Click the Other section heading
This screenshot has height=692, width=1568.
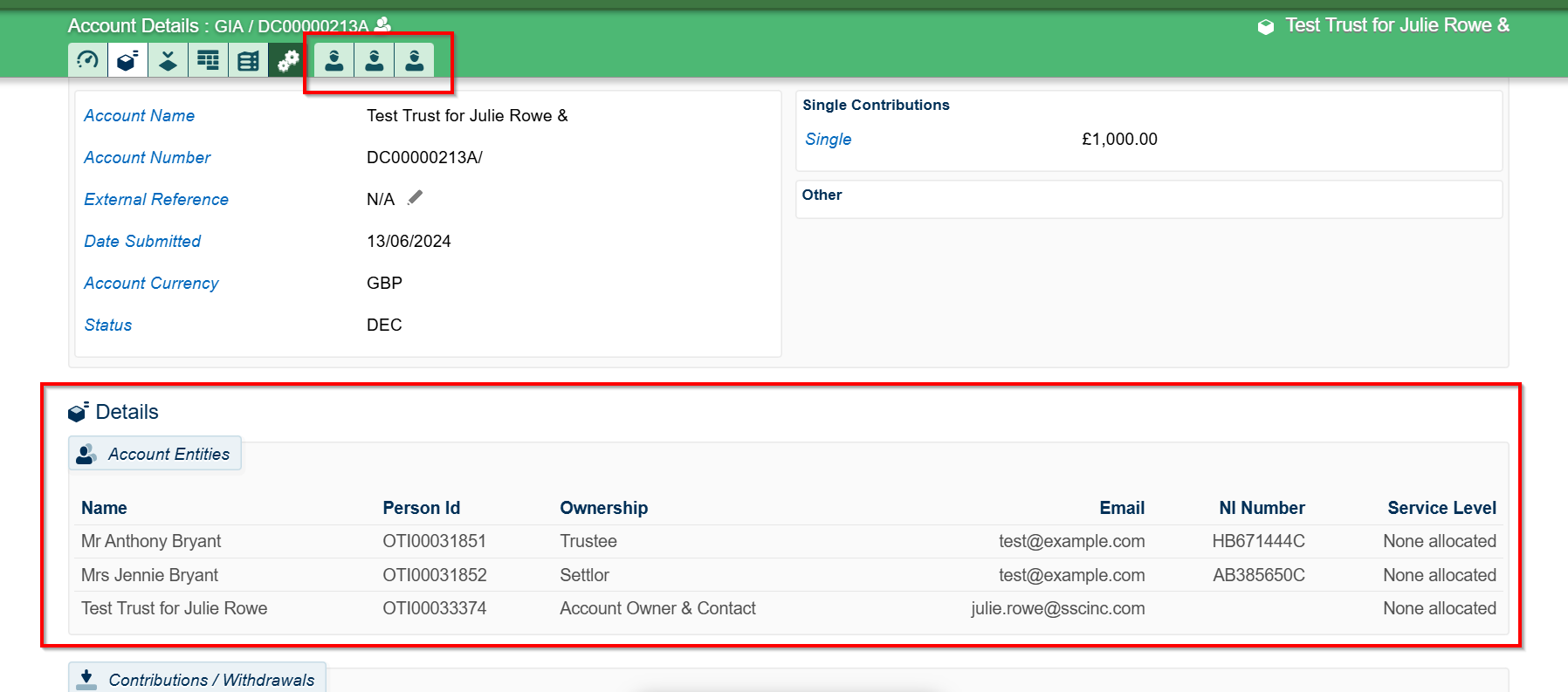click(822, 195)
